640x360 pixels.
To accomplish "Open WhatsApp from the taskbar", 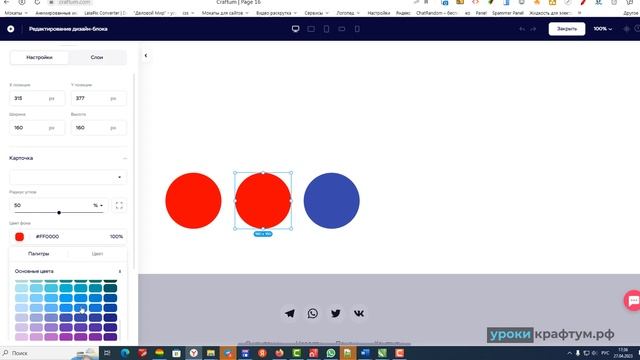I will [x=331, y=353].
